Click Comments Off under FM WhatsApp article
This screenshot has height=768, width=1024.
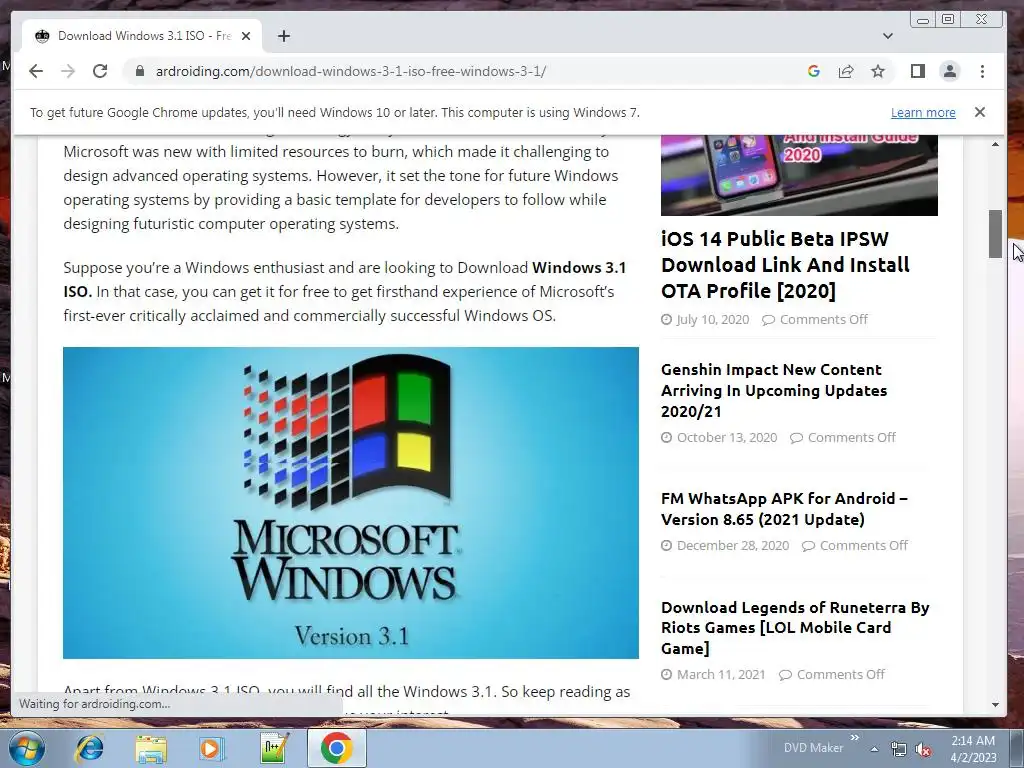click(864, 545)
